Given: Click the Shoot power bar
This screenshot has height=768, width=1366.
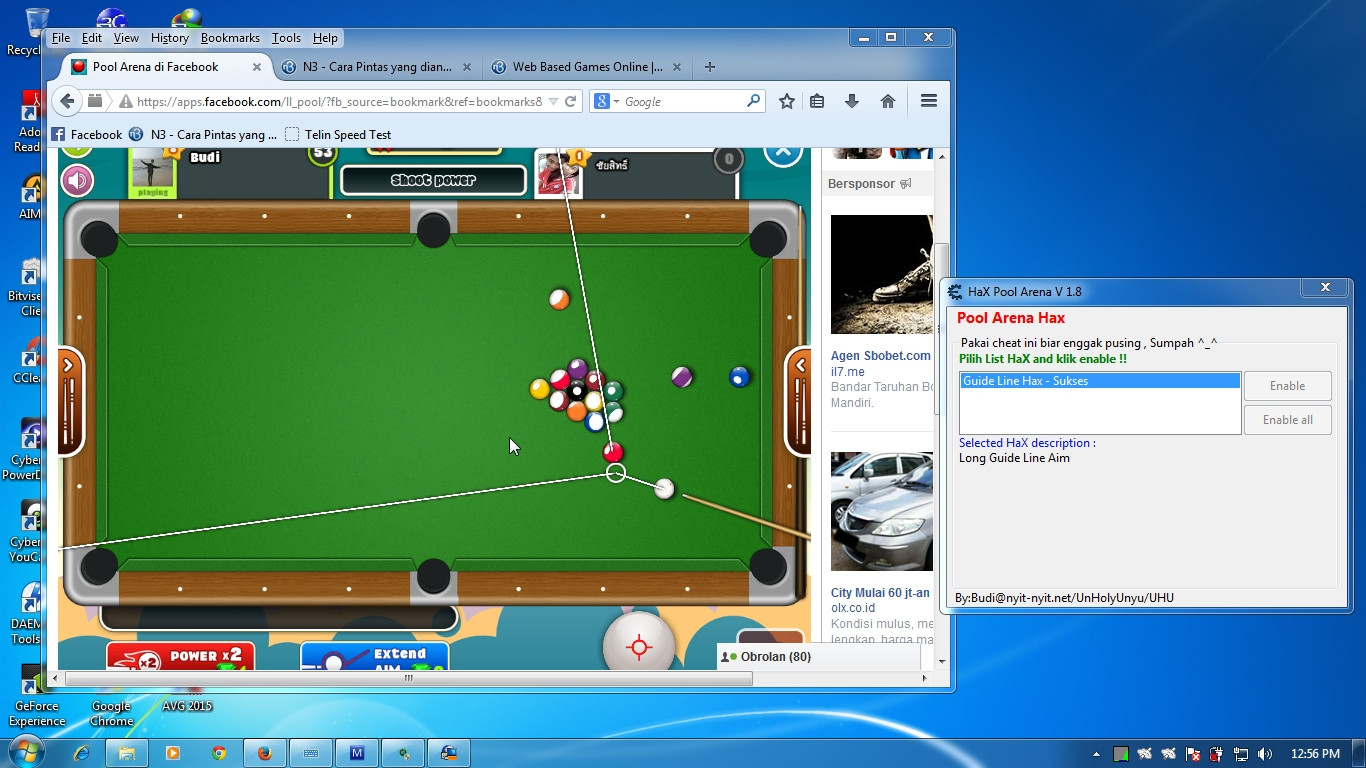Looking at the screenshot, I should click(x=433, y=180).
